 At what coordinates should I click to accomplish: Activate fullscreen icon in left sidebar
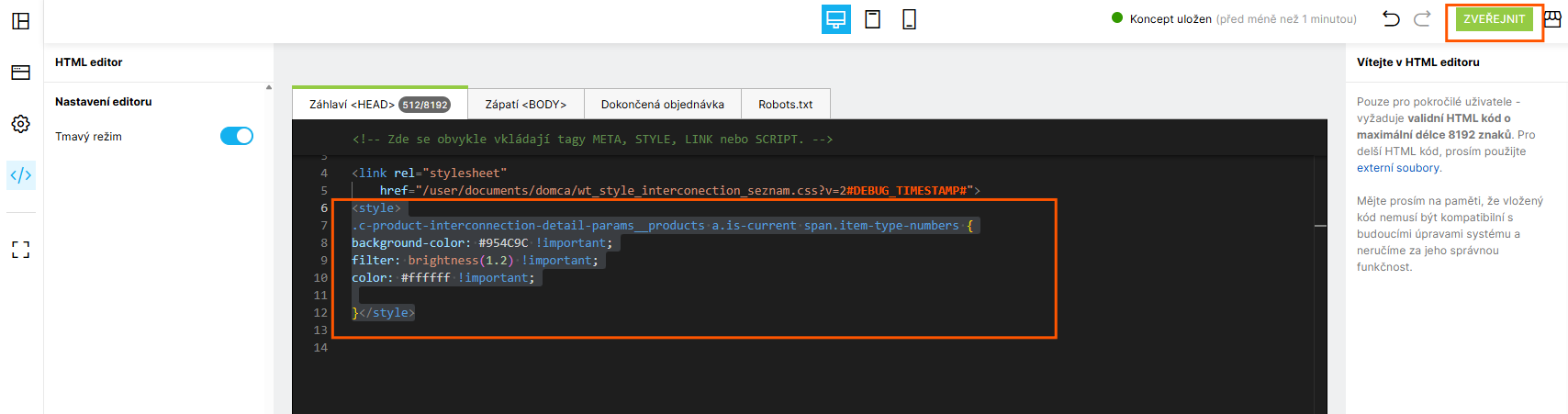pyautogui.click(x=20, y=250)
